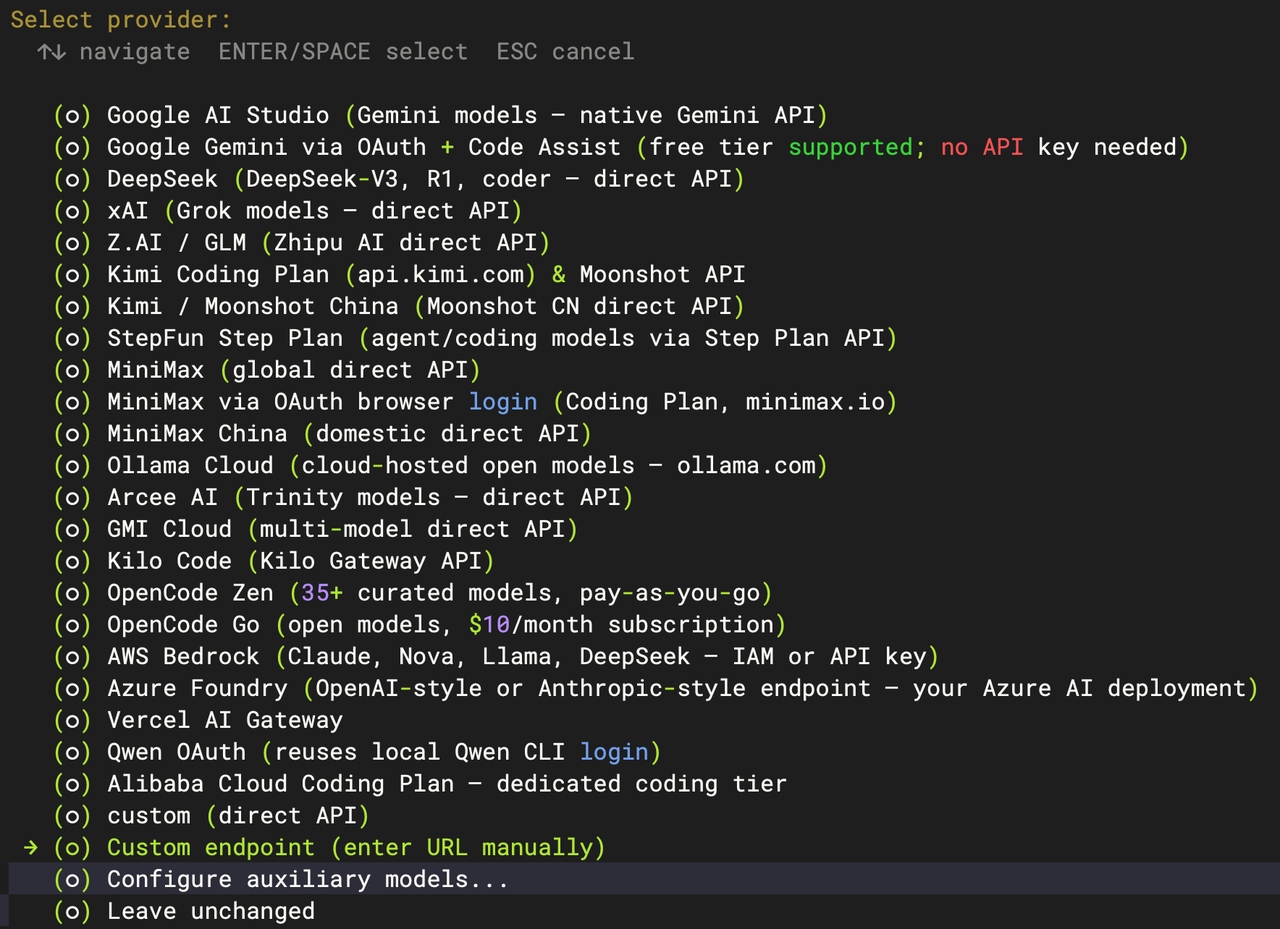Choose Vercel AI Gateway
This screenshot has width=1280, height=929.
pos(198,723)
